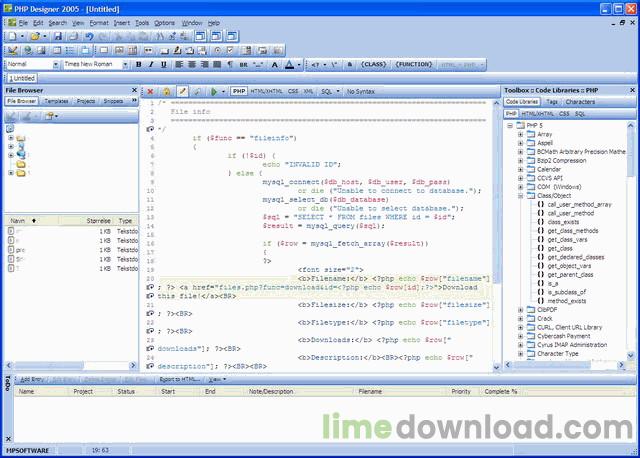
Task: Save the file with the floppy disk icon
Action: click(x=58, y=36)
